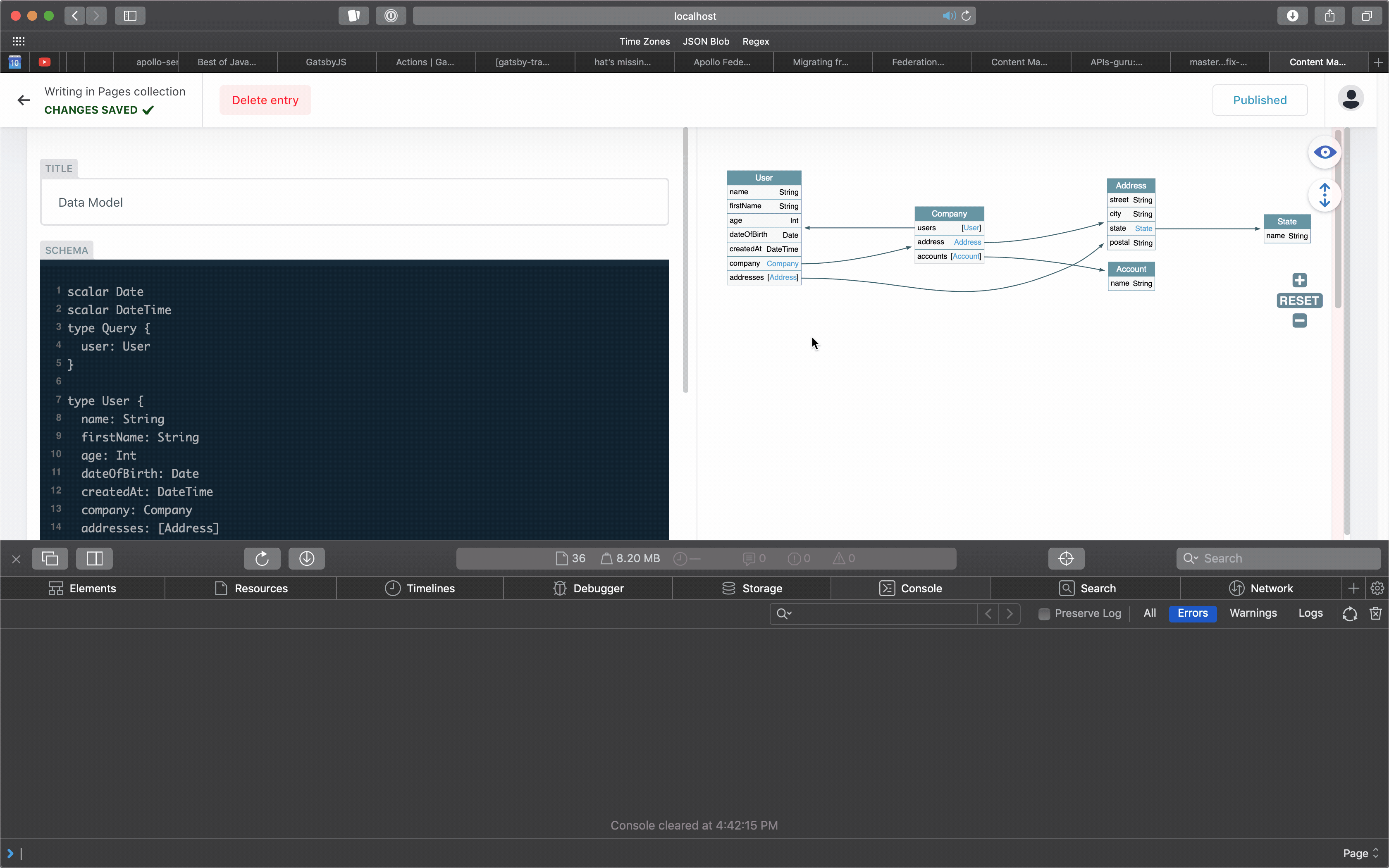Zoom out the diagram with minus icon
Screen dimensions: 1389x868
(x=1299, y=321)
